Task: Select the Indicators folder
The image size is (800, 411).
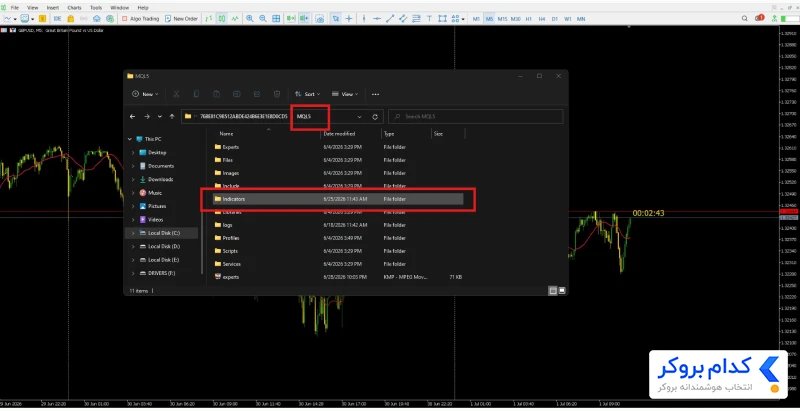Action: coord(338,199)
